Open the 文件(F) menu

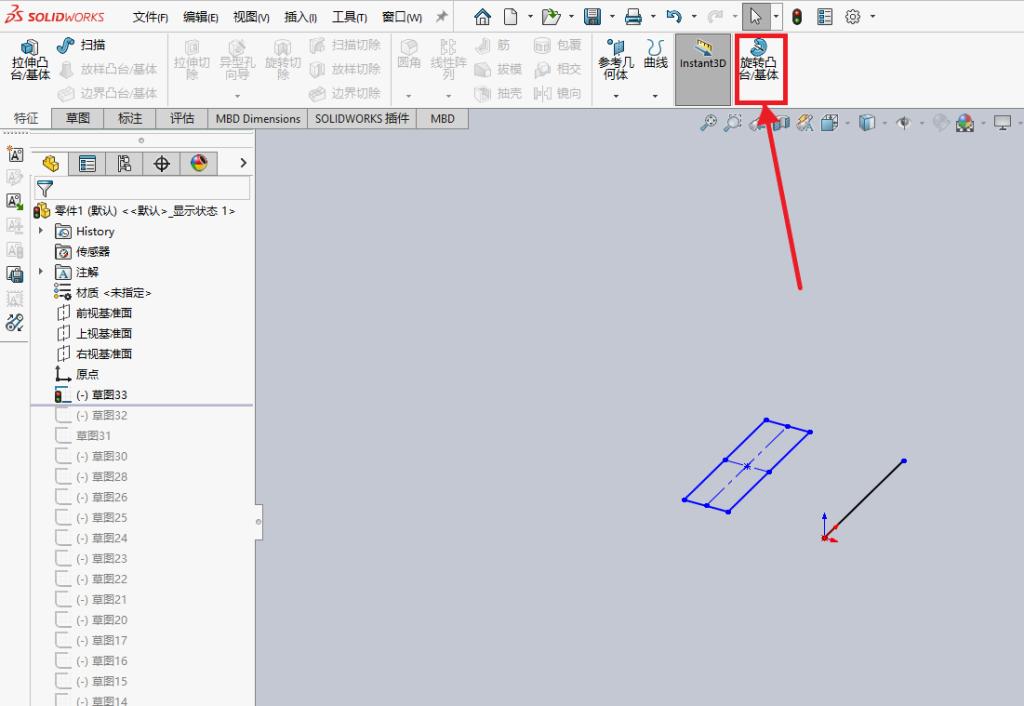click(150, 17)
